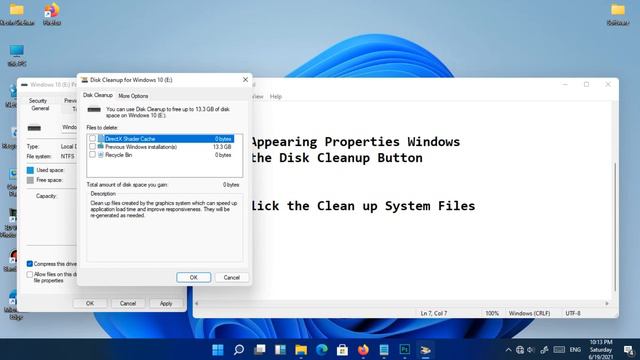Screen dimensions: 640x360
Task: Click Notepad horizontal scrollbar left arrow
Action: click(197, 303)
